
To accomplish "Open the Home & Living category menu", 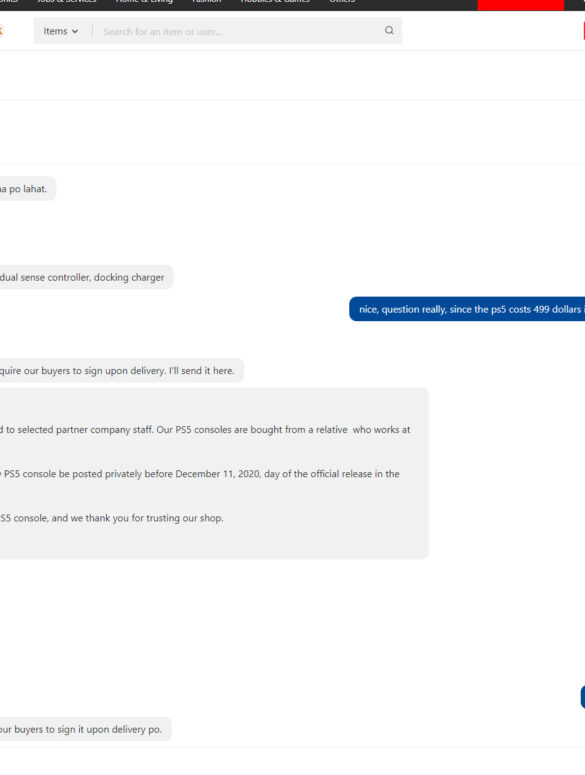I will click(144, 2).
